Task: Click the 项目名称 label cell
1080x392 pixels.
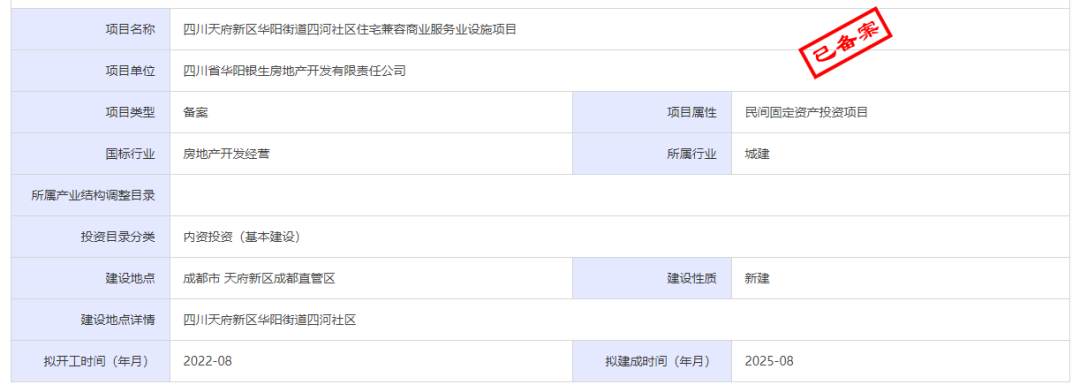Action: 90,30
